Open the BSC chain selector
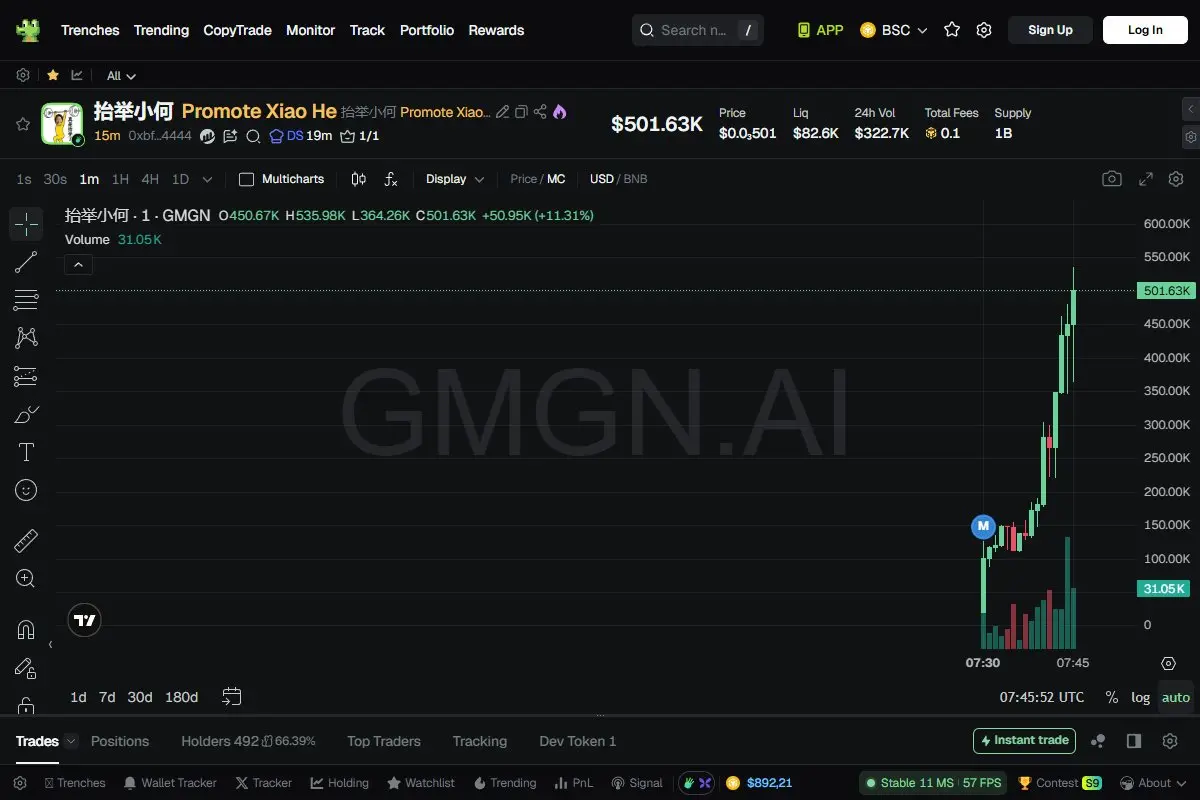1200x800 pixels. (894, 30)
